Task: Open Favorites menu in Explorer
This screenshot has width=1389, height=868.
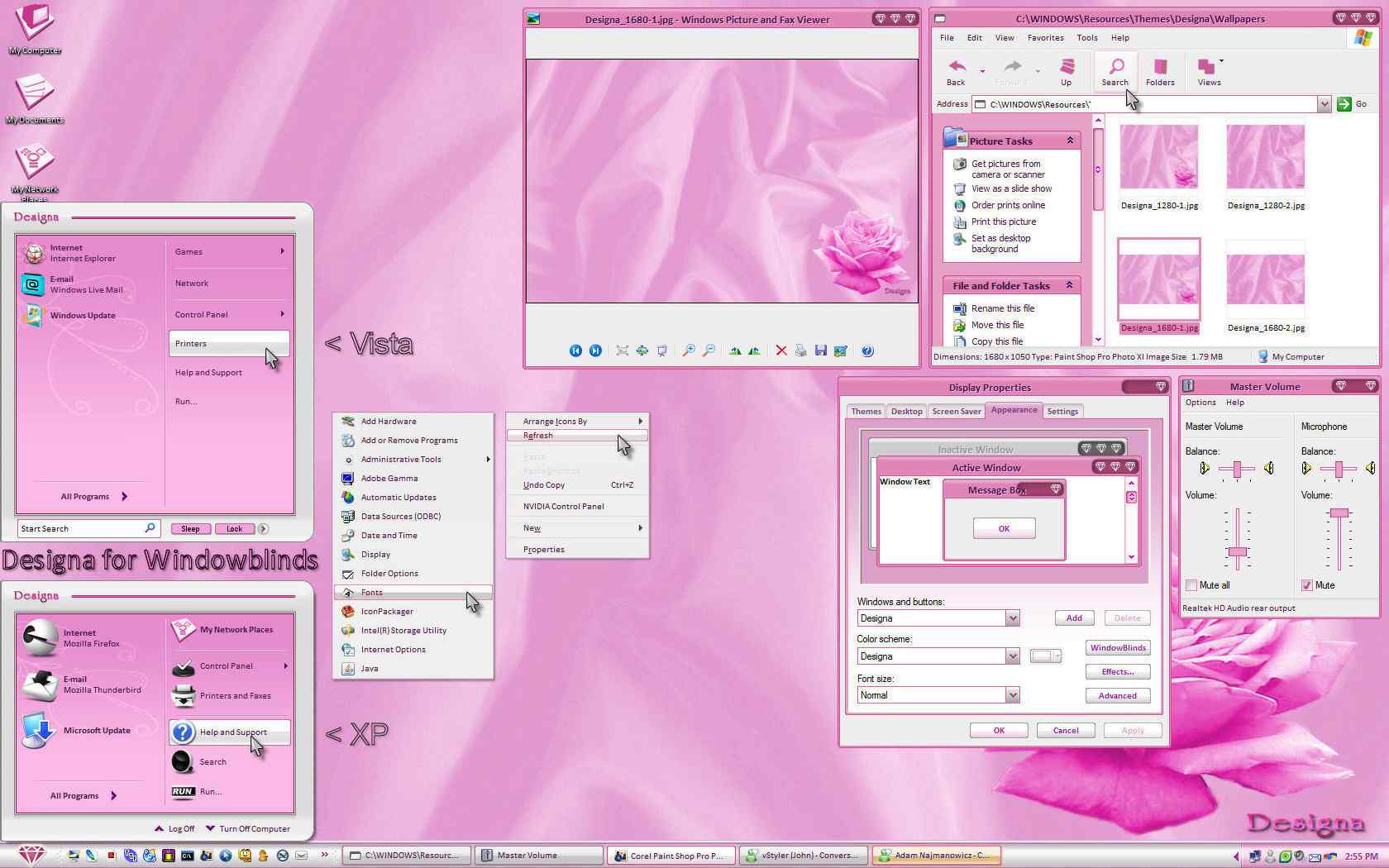Action: [1046, 38]
